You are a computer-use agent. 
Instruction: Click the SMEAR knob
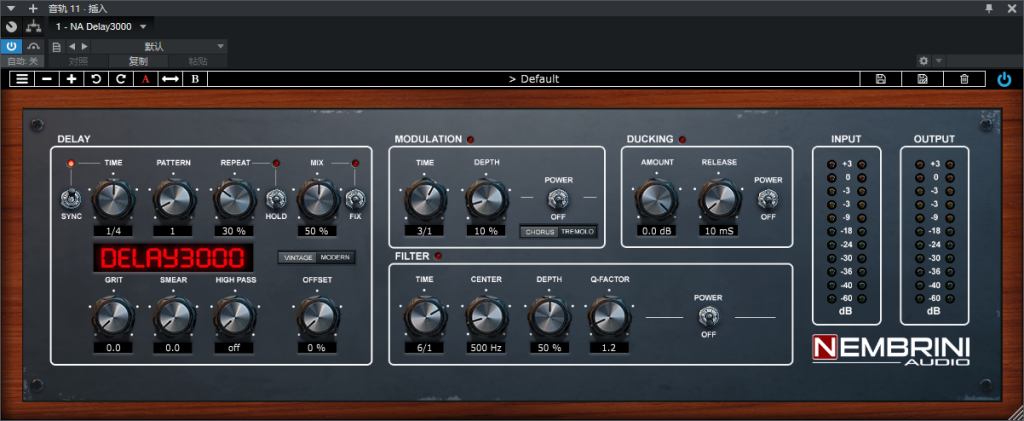pyautogui.click(x=173, y=317)
